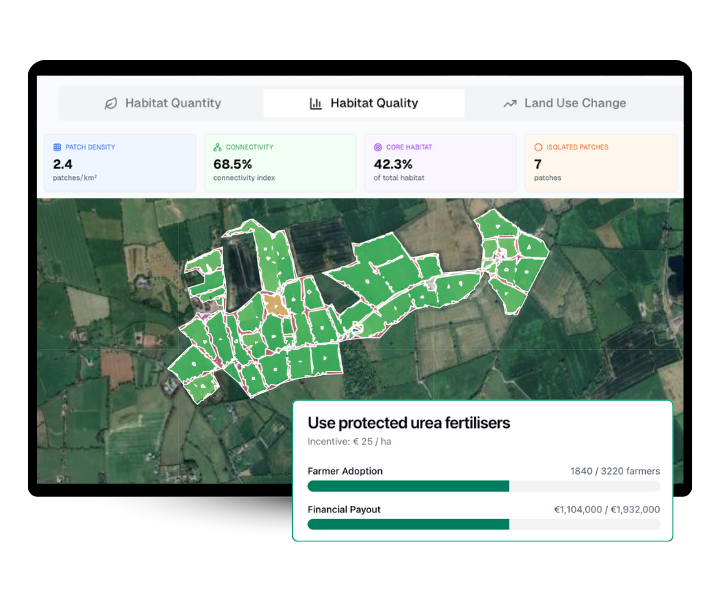Click the 'Use protected urea fertilisers' heading

408,423
